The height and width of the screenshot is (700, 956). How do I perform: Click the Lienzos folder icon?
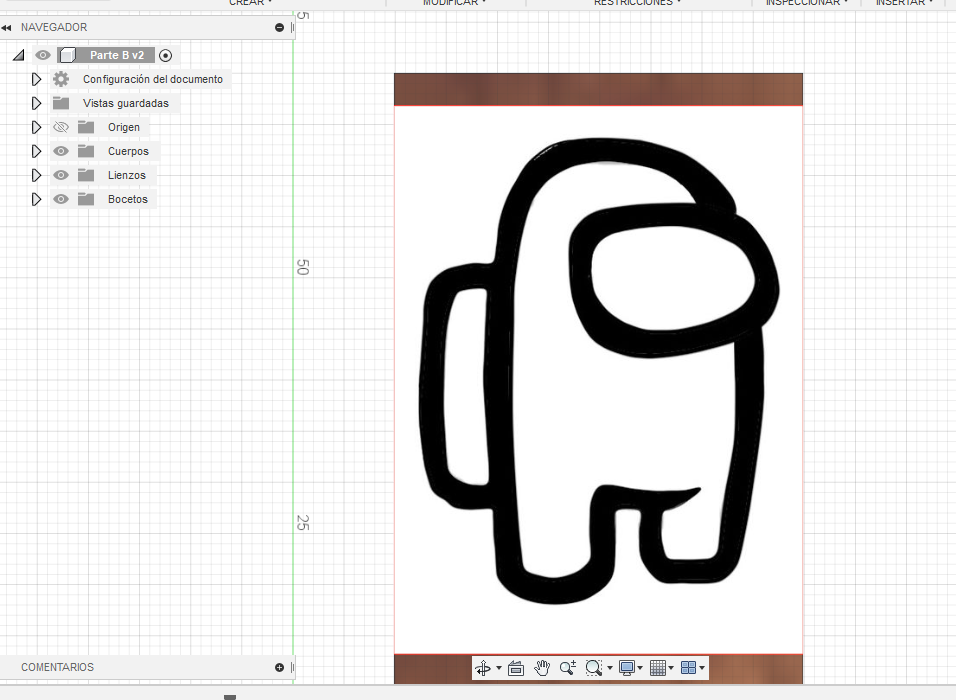[x=86, y=176]
